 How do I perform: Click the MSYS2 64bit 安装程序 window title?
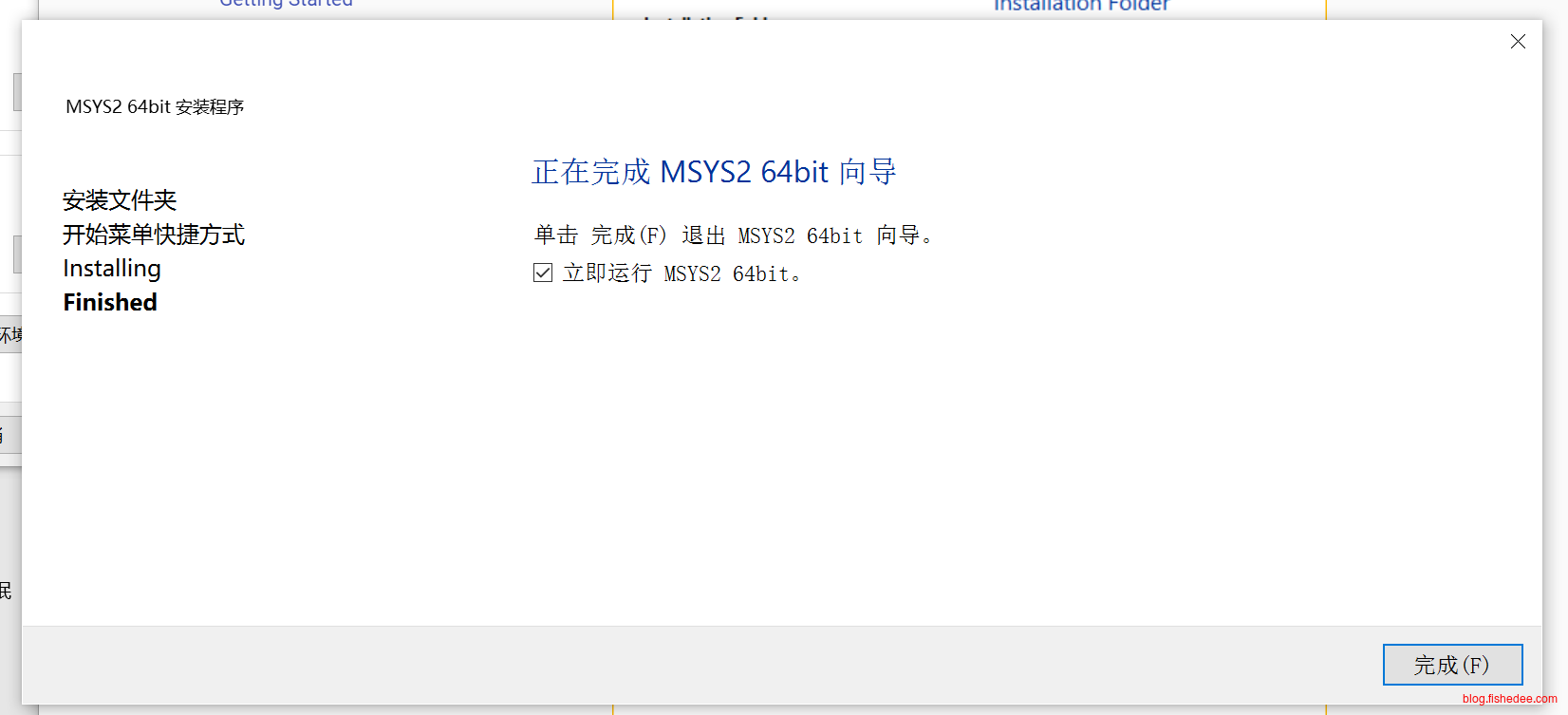155,107
